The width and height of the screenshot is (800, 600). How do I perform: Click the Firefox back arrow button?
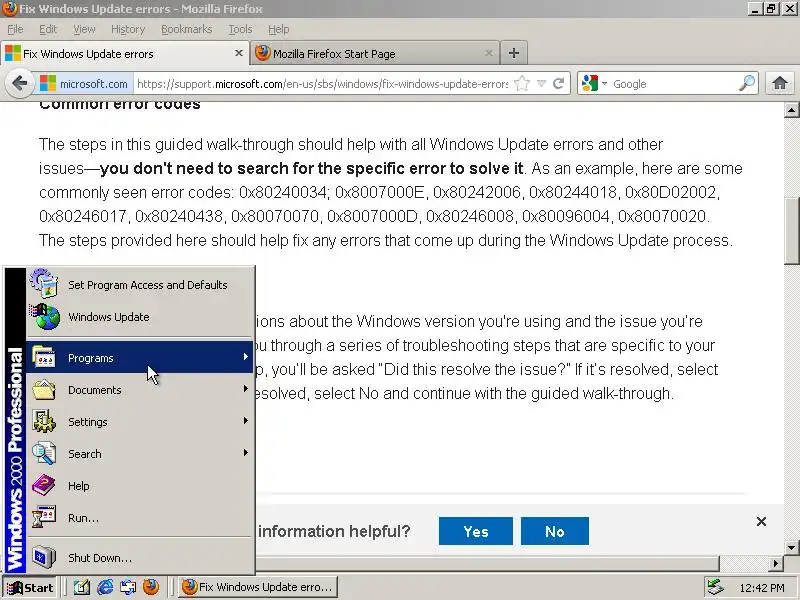pos(19,83)
